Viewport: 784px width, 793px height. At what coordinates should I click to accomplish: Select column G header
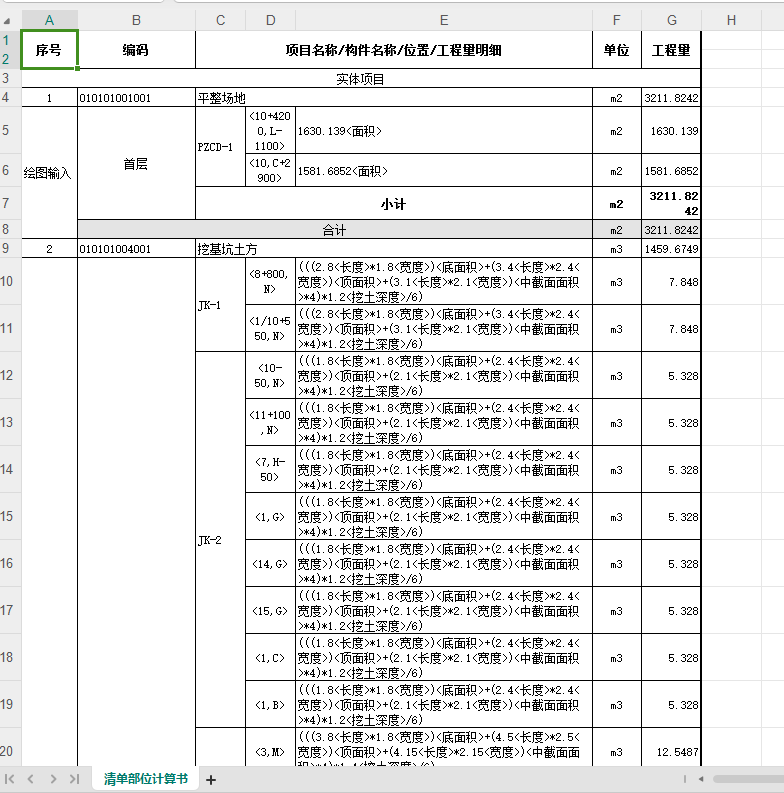point(671,20)
